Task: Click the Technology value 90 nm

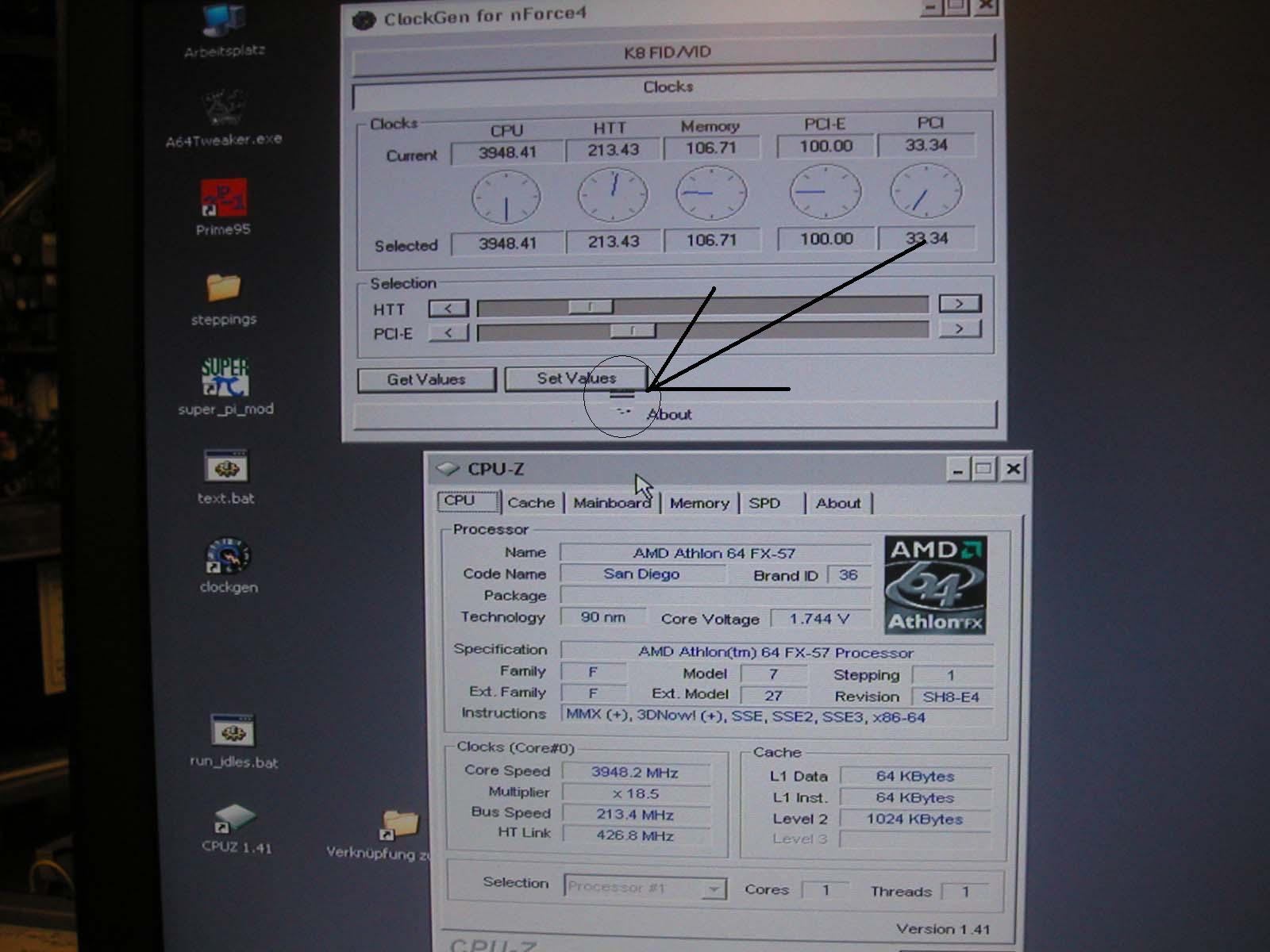Action: pos(602,617)
